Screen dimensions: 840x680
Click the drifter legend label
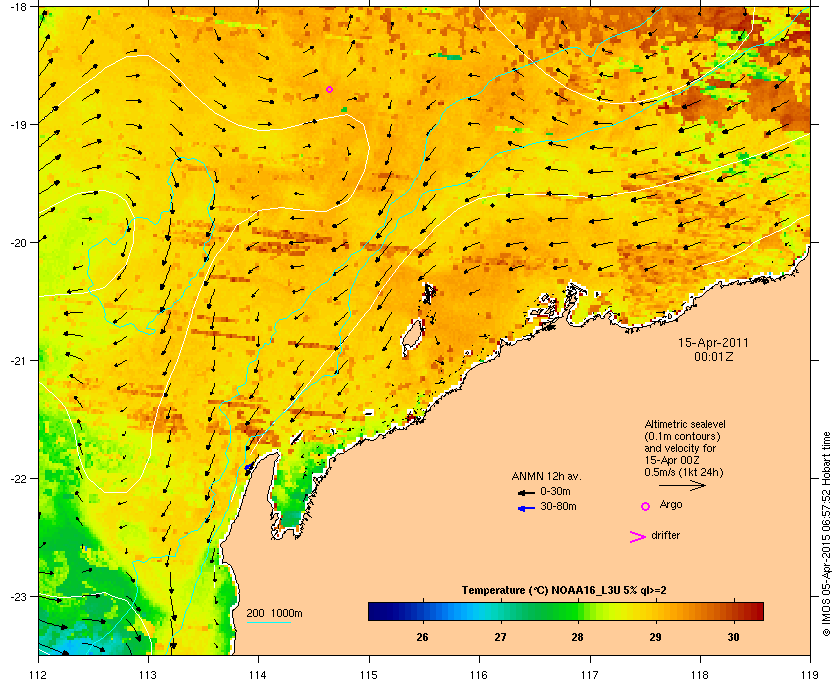[x=665, y=535]
